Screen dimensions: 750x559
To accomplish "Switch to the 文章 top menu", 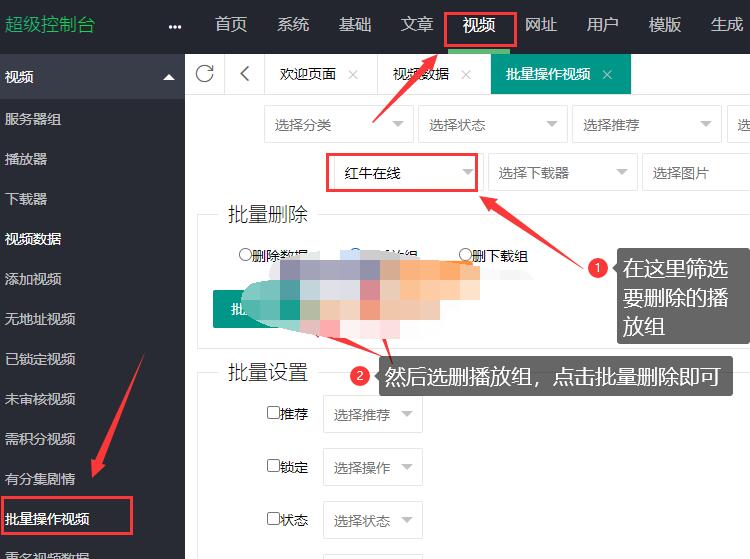I will coord(417,25).
